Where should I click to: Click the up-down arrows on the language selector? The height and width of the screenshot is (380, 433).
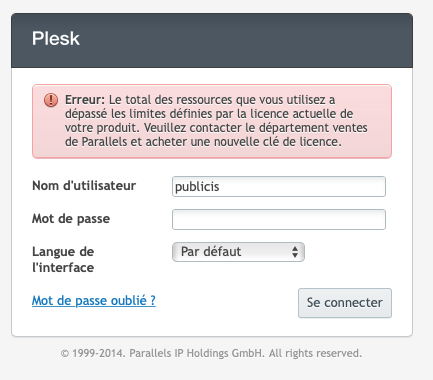[x=295, y=252]
